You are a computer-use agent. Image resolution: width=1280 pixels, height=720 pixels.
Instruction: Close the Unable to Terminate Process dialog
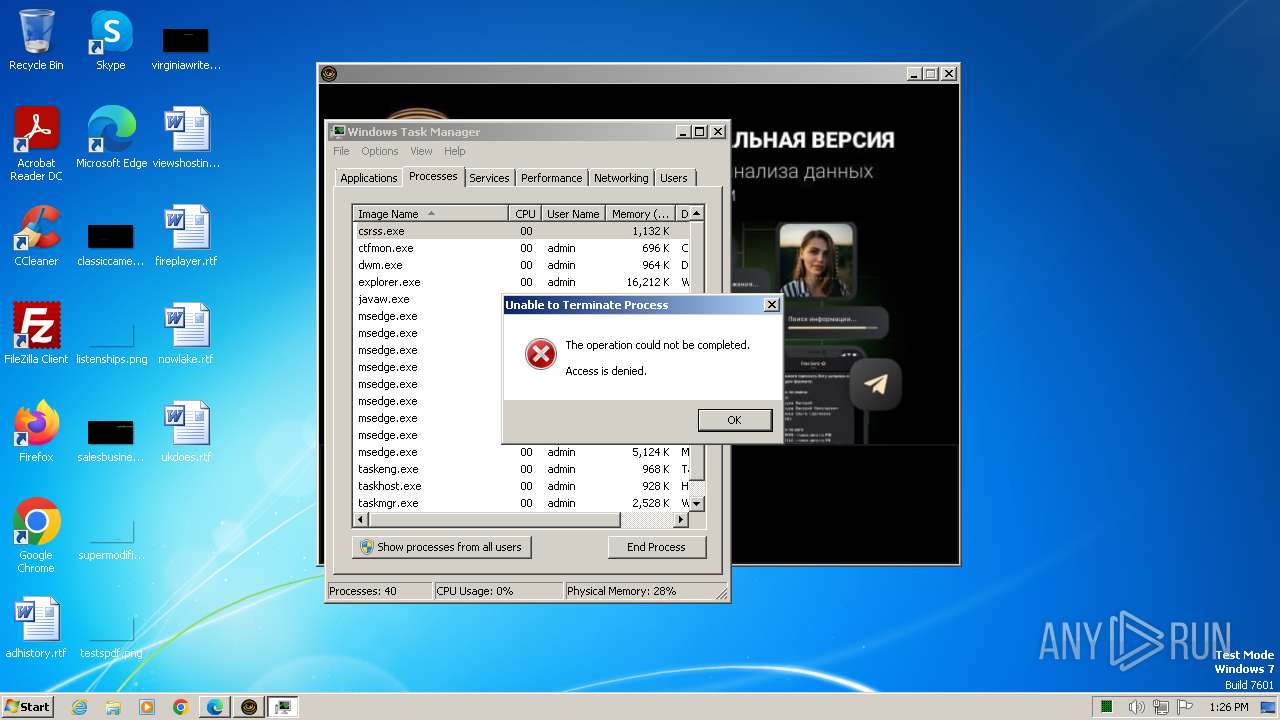pyautogui.click(x=771, y=305)
